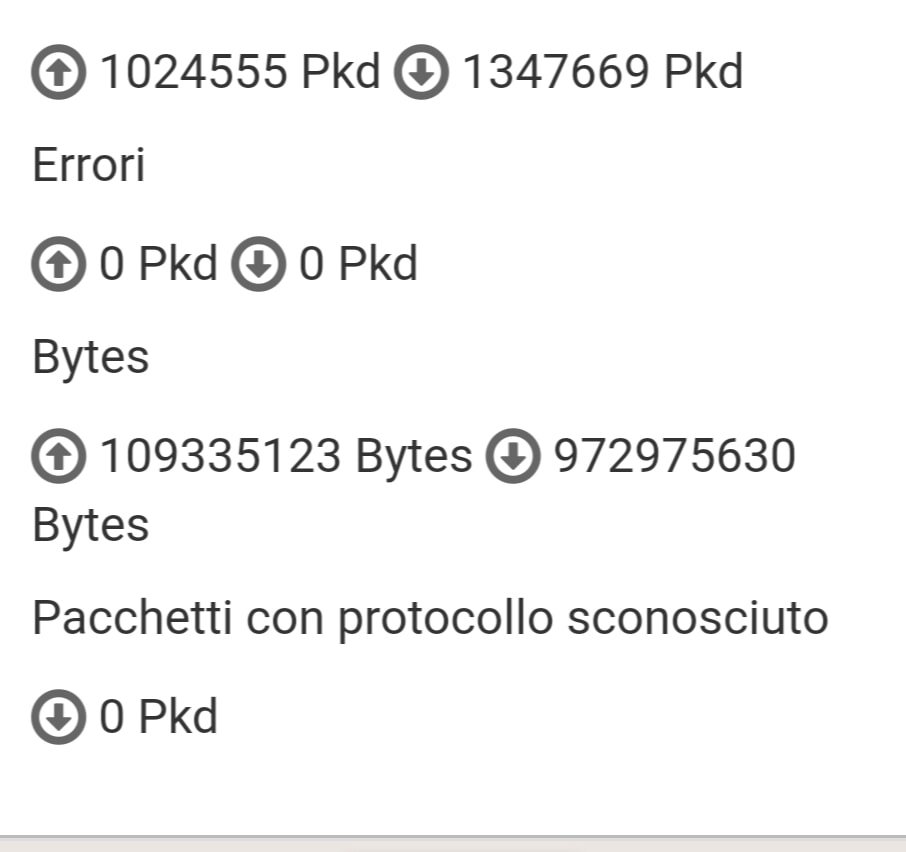Select the sent value 109335123 Bytes

(x=286, y=456)
